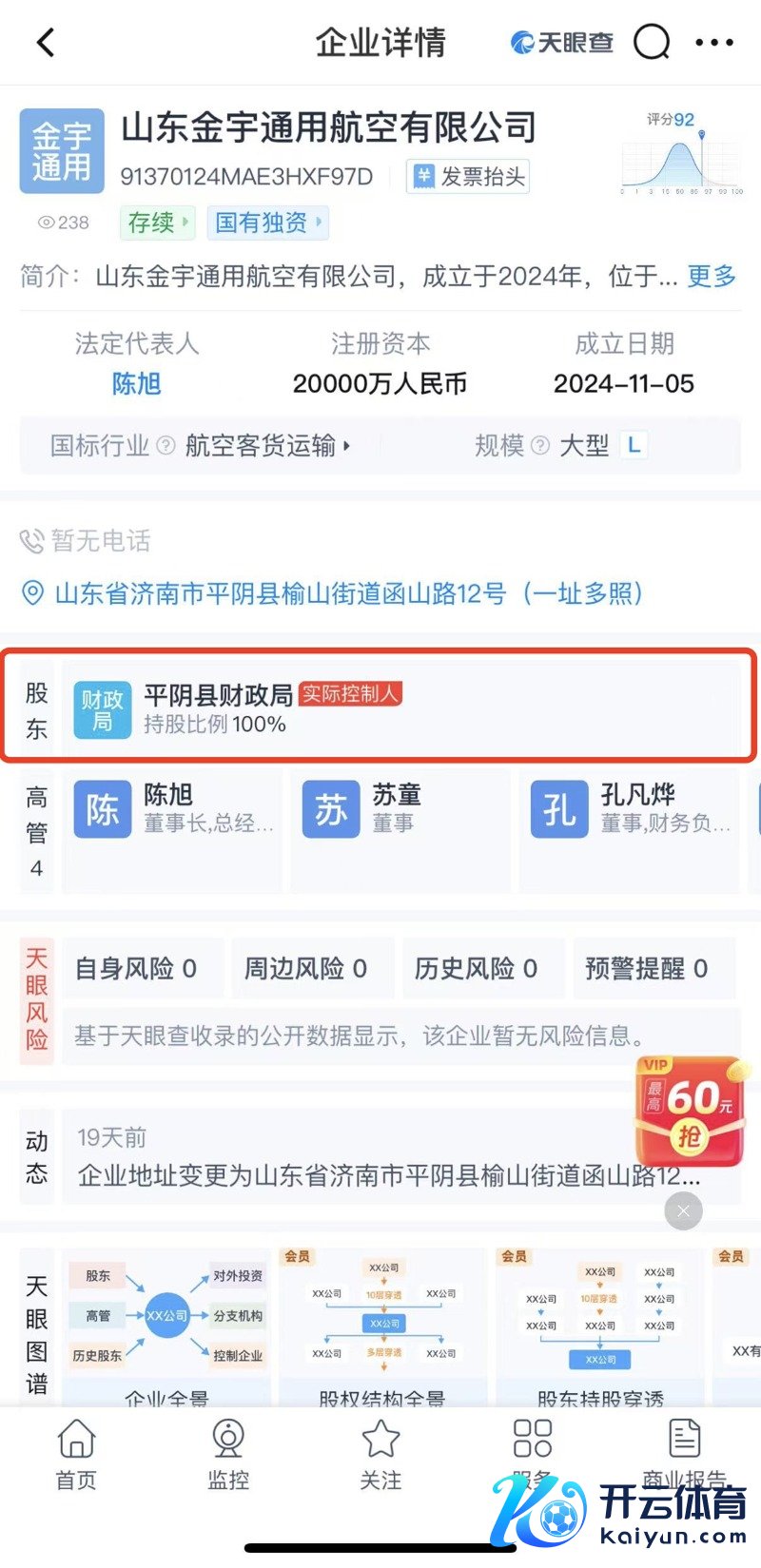Tap the phone icon beside 暂无电话
The image size is (761, 1568).
click(32, 542)
